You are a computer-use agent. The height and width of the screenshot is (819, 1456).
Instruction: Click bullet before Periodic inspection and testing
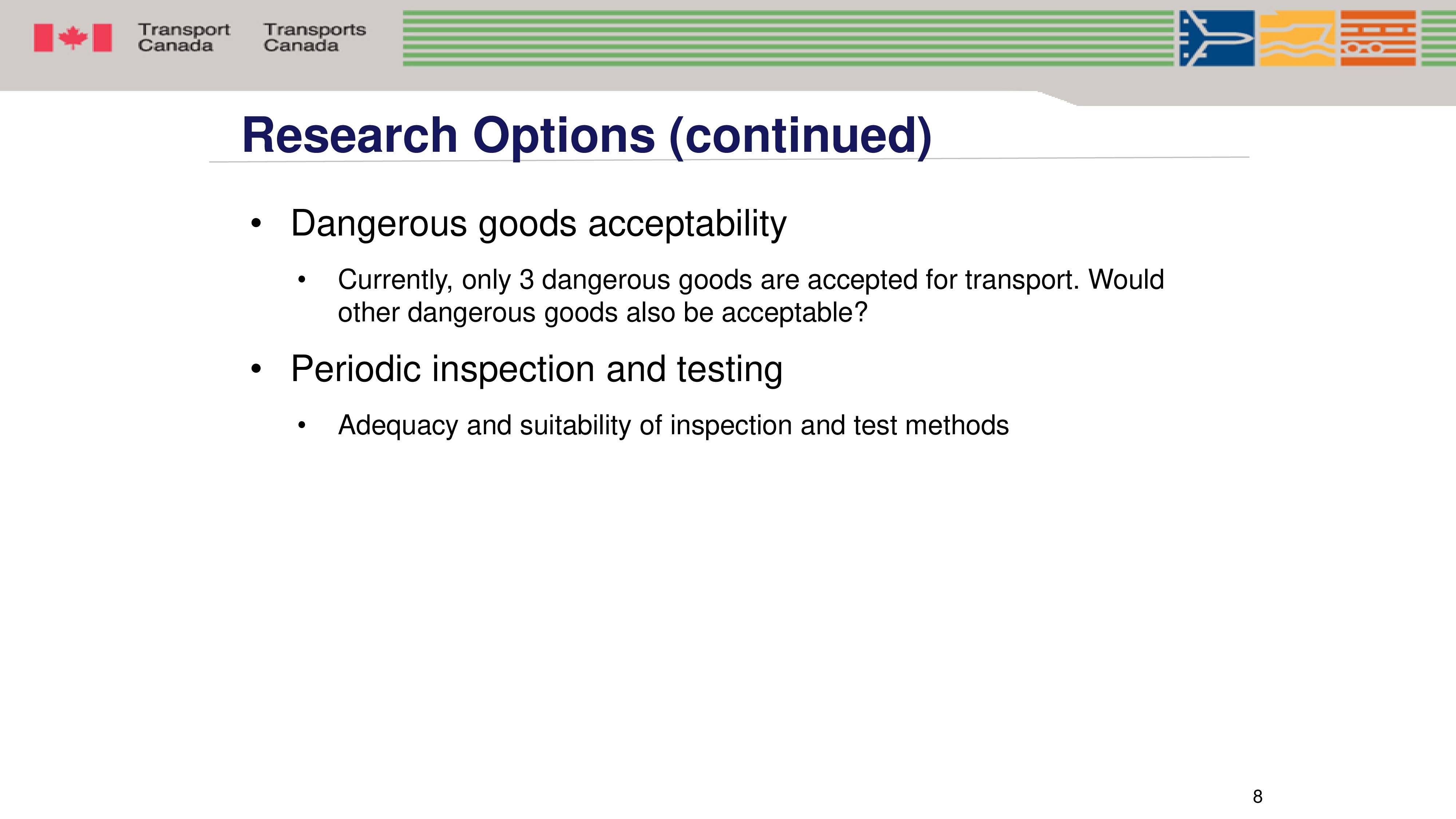coord(256,369)
